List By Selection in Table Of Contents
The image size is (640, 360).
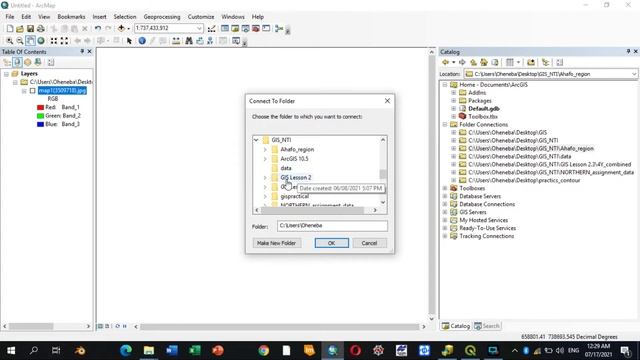[38, 62]
